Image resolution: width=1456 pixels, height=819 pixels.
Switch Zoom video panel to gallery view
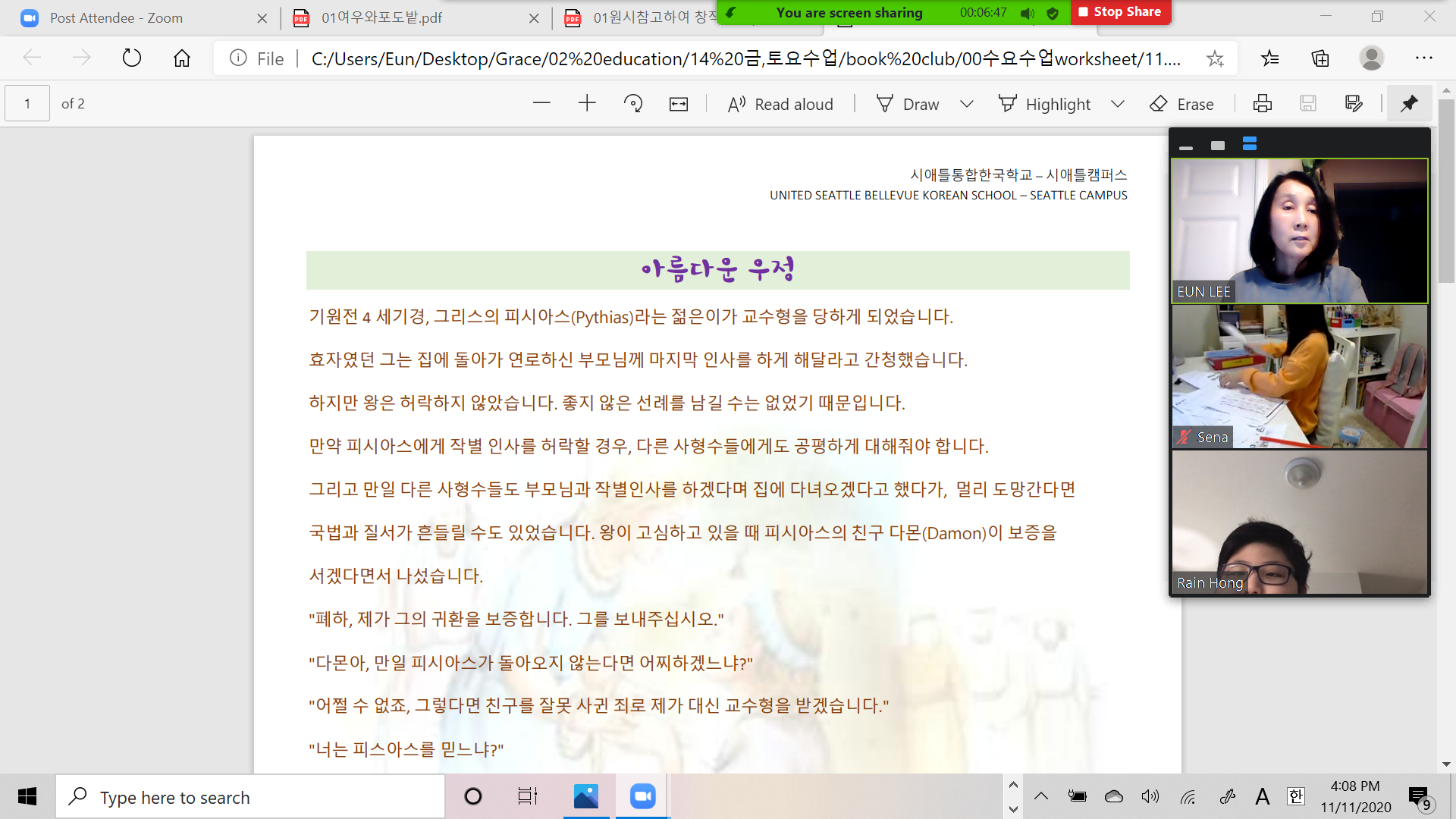(x=1250, y=144)
